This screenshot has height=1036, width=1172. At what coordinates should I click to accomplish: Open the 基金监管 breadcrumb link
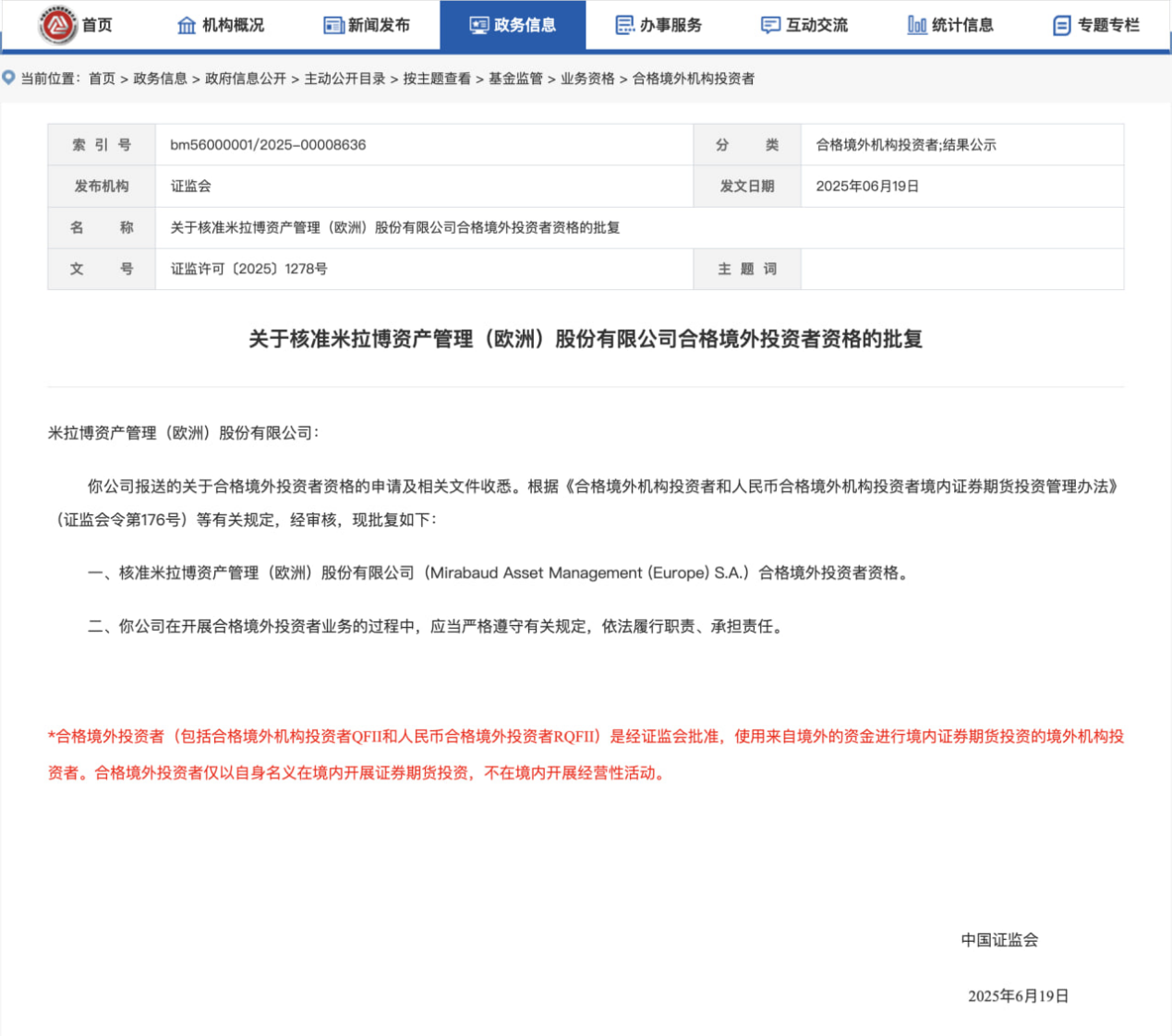[512, 78]
